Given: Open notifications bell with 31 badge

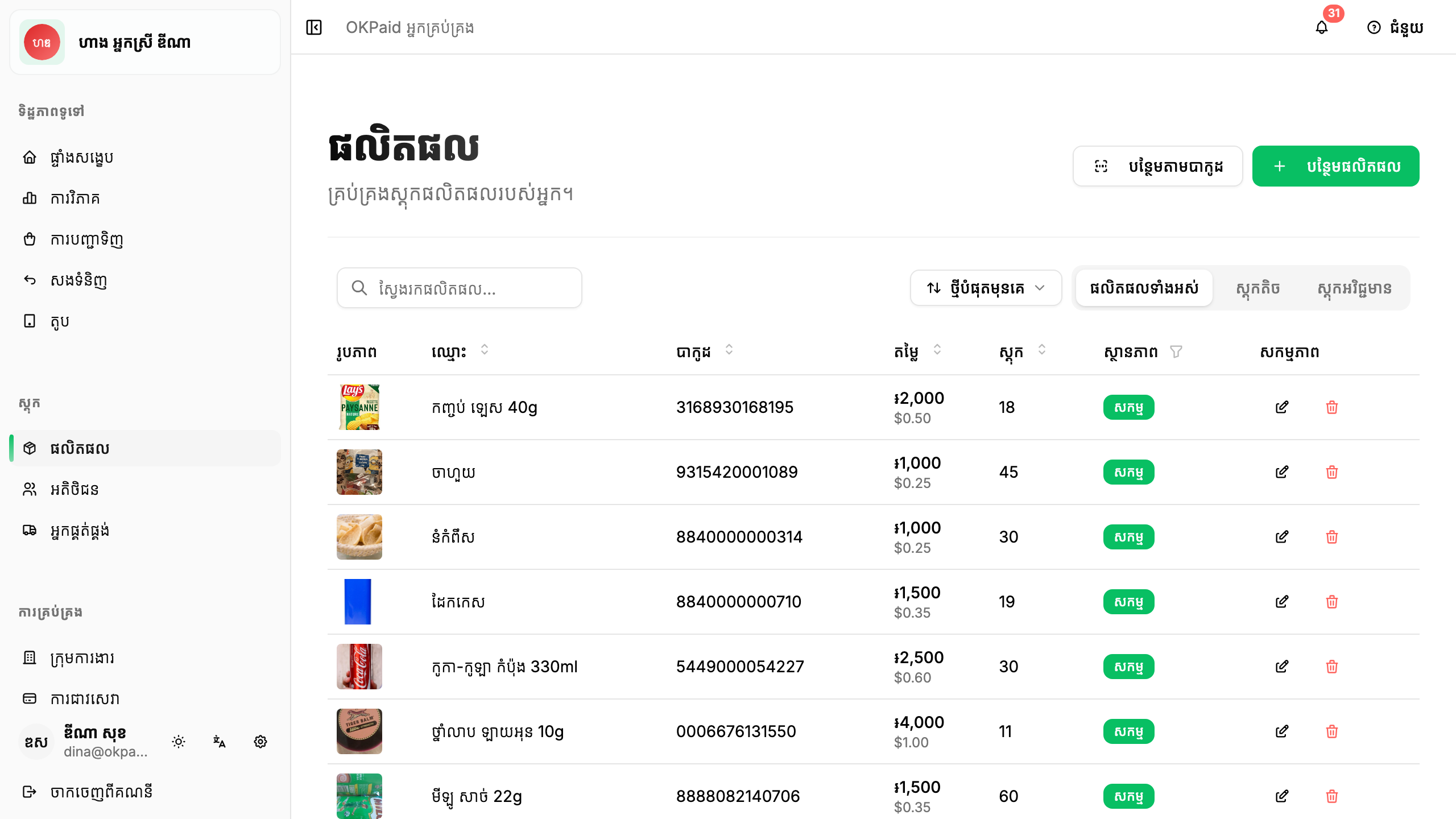Looking at the screenshot, I should 1322,27.
